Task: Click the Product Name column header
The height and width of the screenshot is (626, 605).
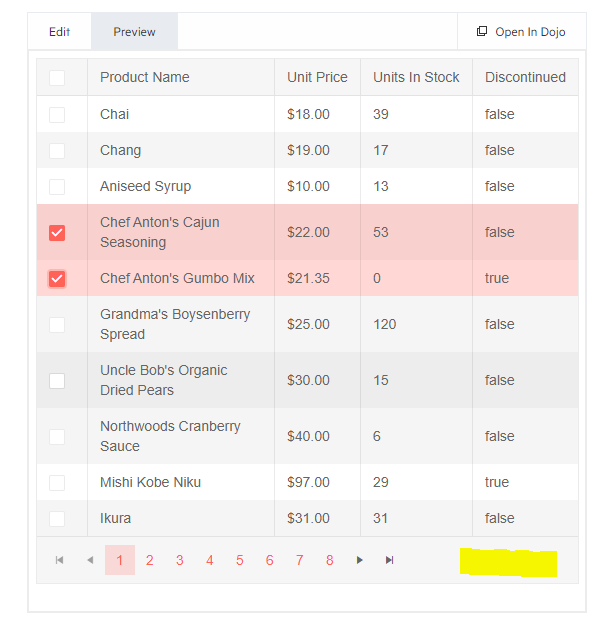Action: (x=145, y=78)
